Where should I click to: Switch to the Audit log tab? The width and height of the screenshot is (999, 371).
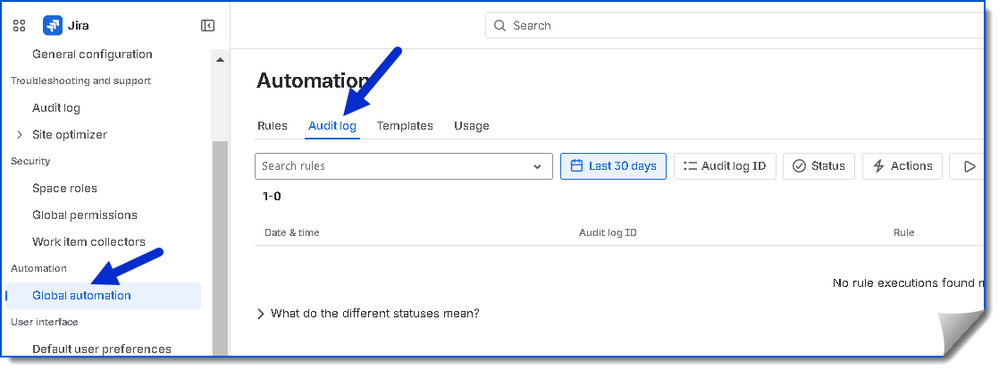[332, 126]
